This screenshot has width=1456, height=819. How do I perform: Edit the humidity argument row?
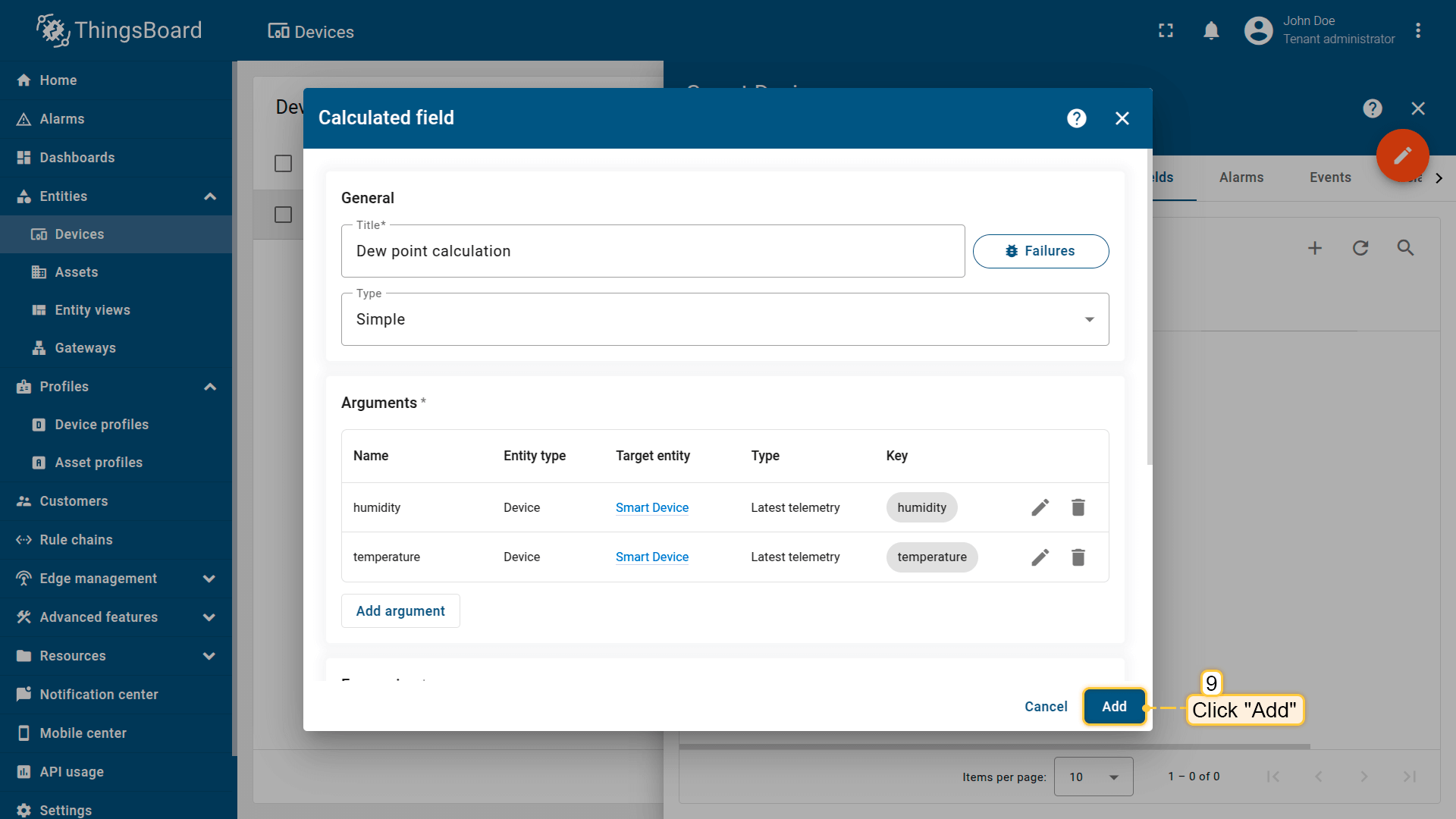point(1040,507)
